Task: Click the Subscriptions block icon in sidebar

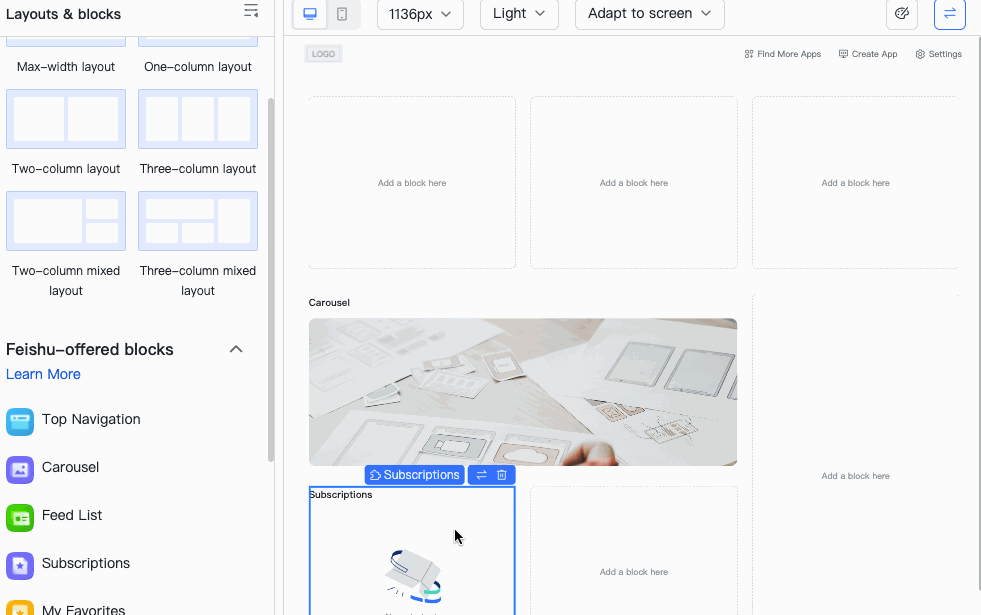Action: coord(20,566)
